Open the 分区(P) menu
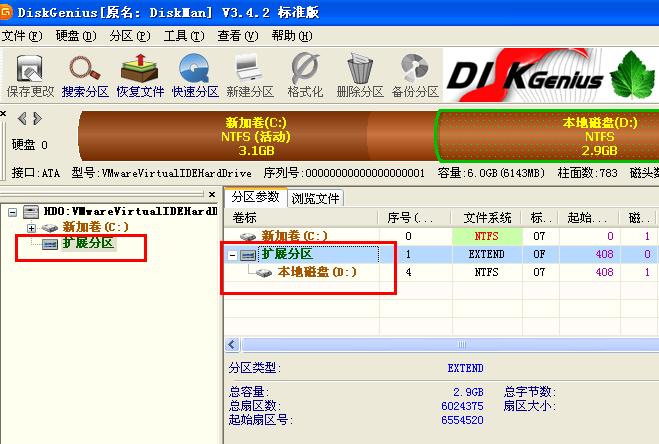659x444 pixels. (x=130, y=36)
